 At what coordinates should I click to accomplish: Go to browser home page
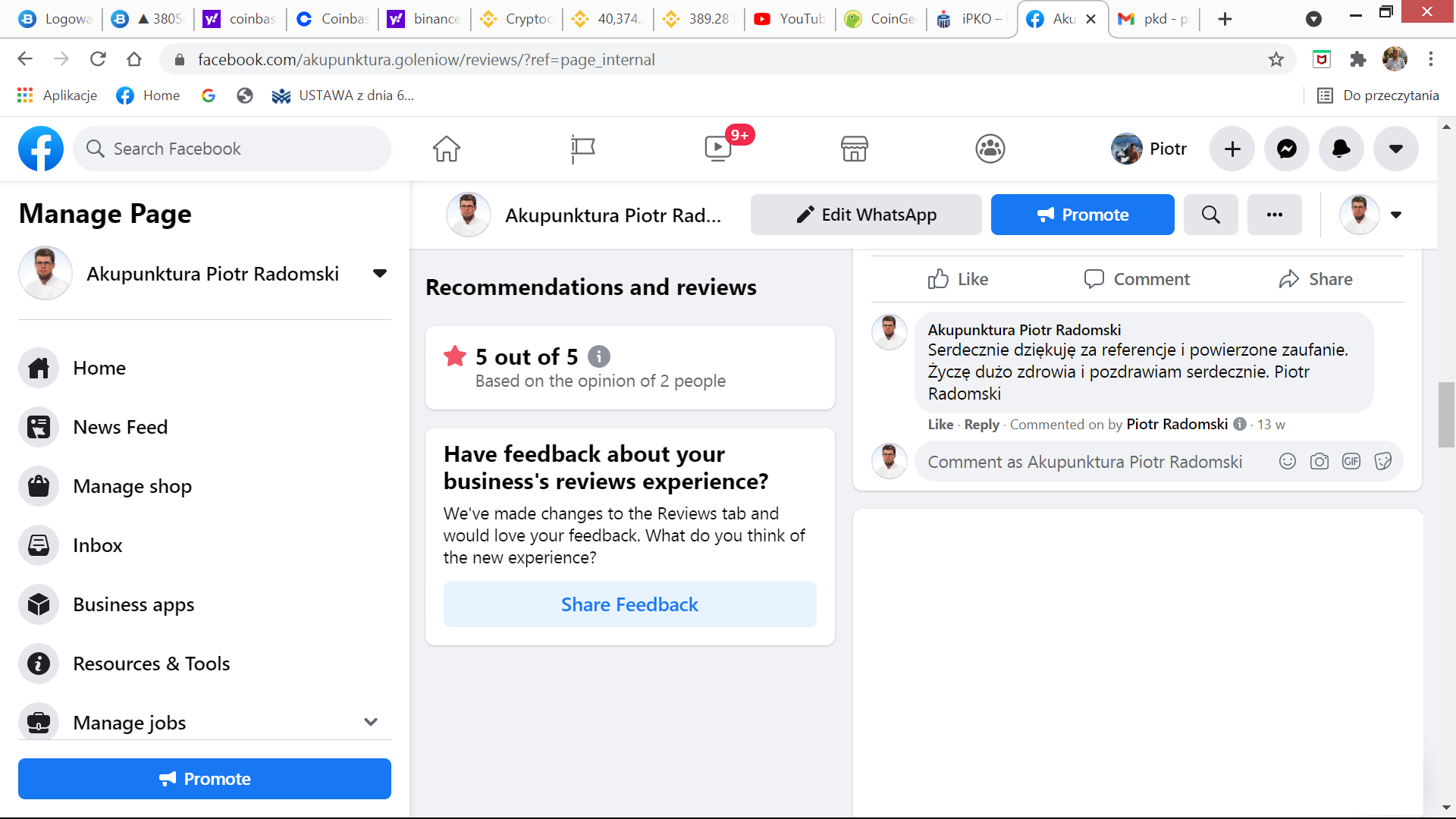click(x=134, y=59)
